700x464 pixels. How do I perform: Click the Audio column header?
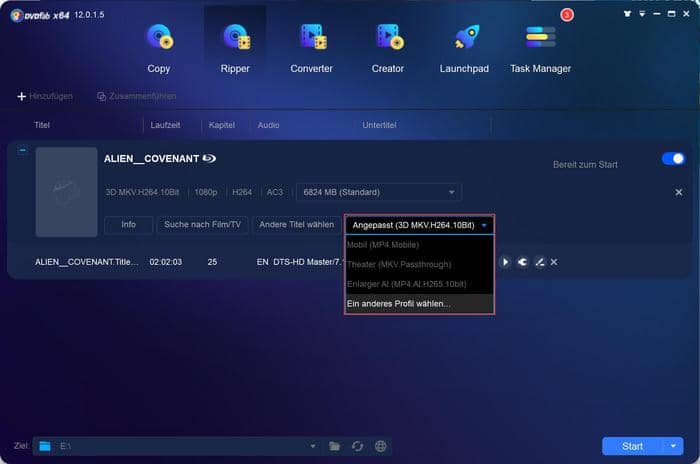point(268,125)
